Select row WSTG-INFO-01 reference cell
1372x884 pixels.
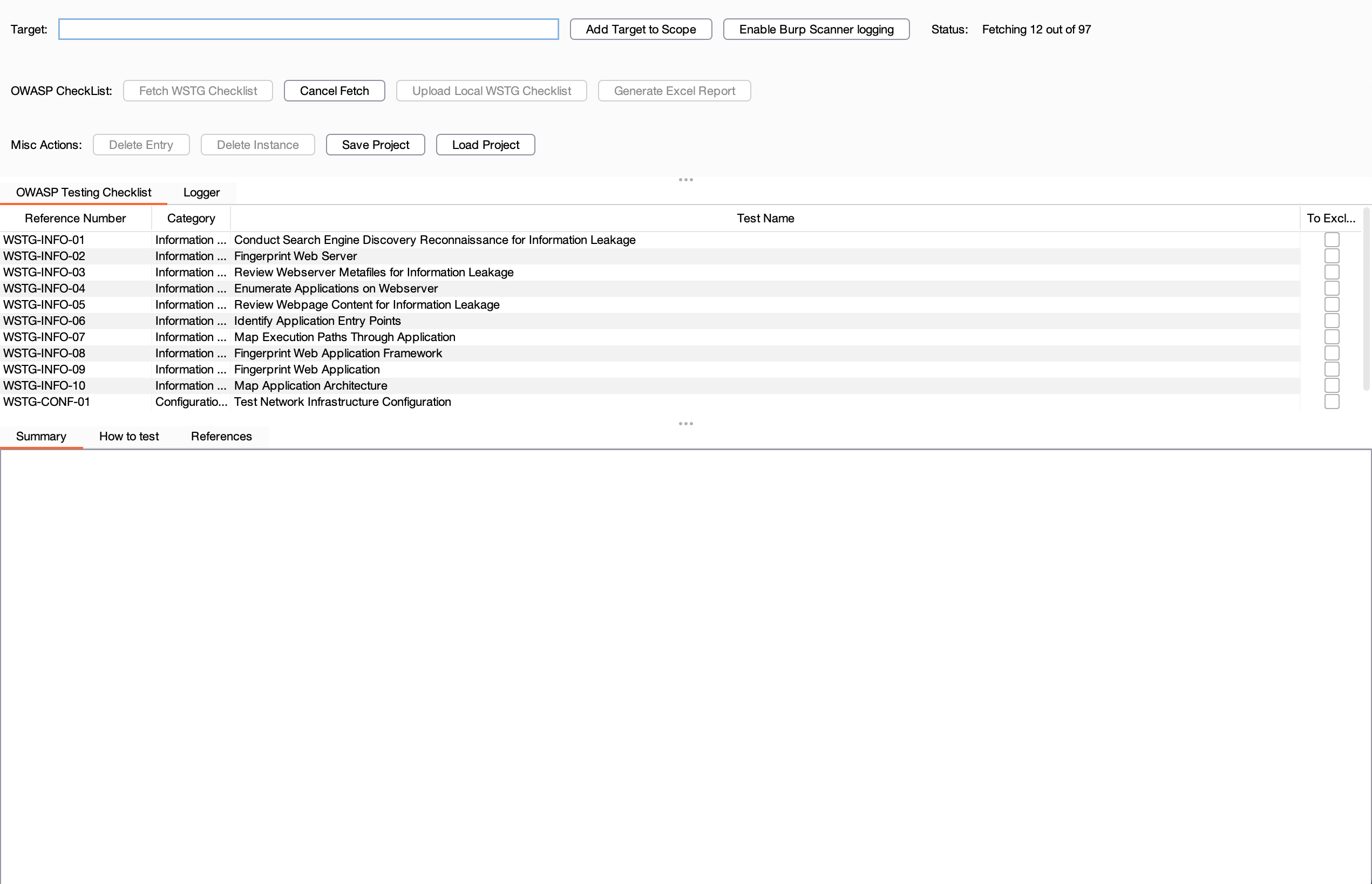click(76, 240)
